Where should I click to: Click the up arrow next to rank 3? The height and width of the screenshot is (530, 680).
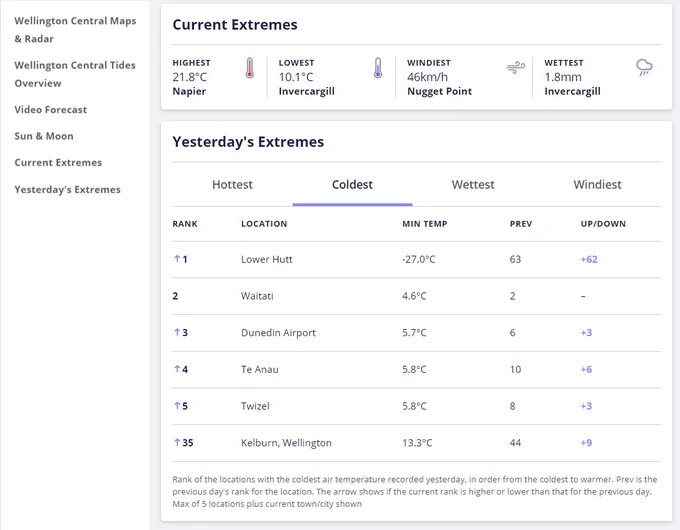pos(177,332)
